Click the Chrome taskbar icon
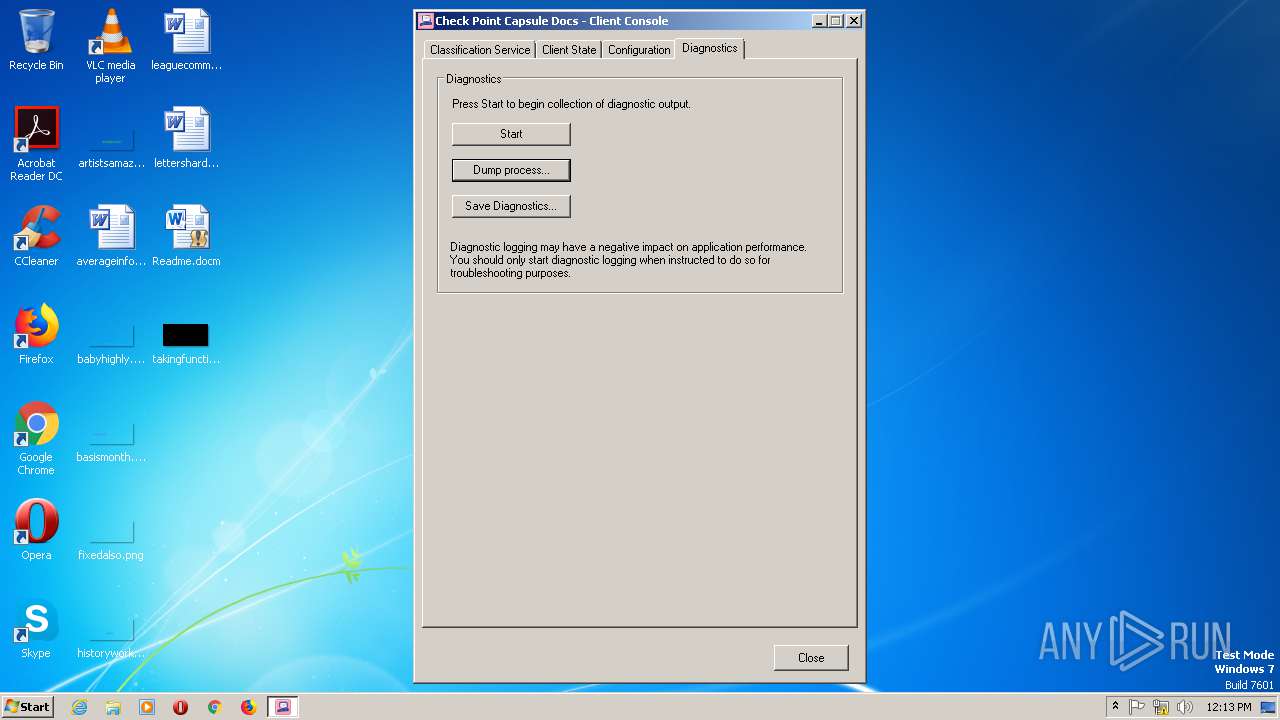The height and width of the screenshot is (720, 1280). [214, 707]
